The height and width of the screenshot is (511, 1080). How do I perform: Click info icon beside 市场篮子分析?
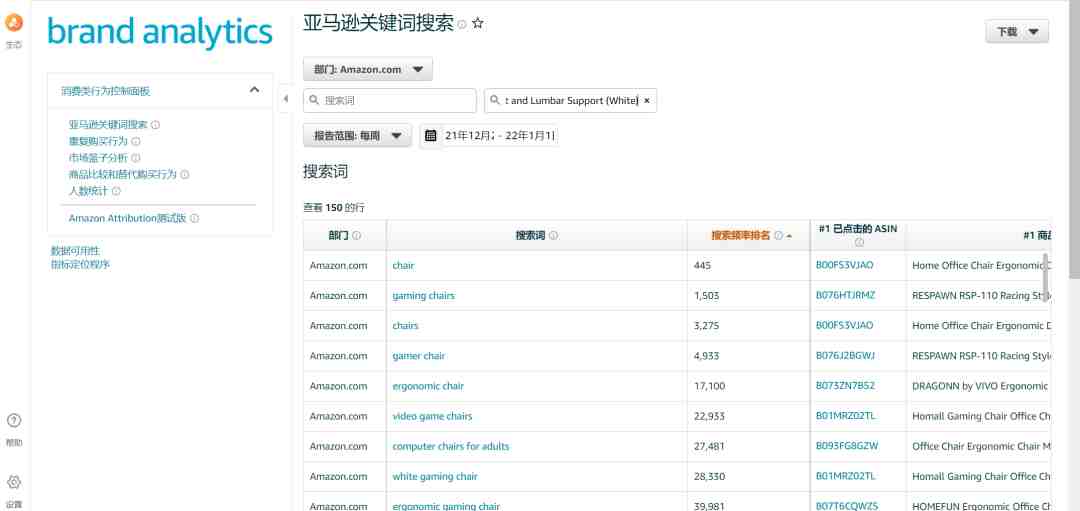point(136,158)
